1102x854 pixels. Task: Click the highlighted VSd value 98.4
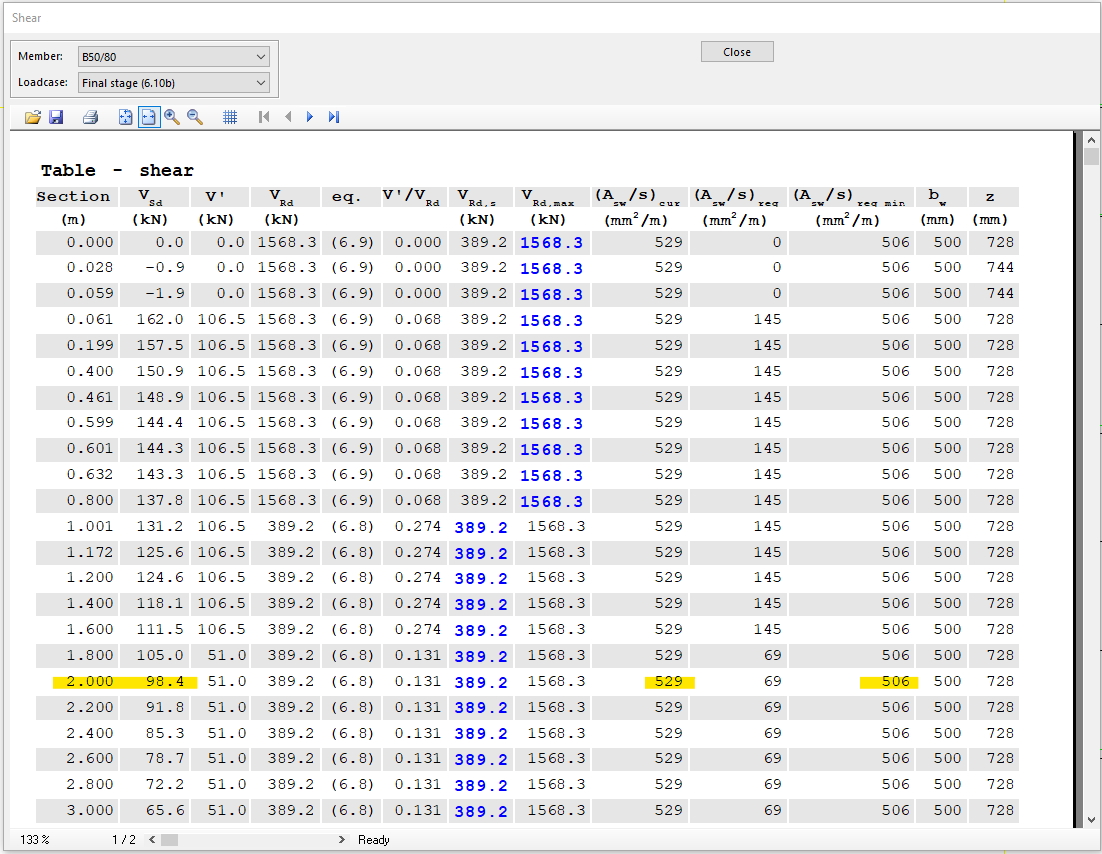click(164, 681)
